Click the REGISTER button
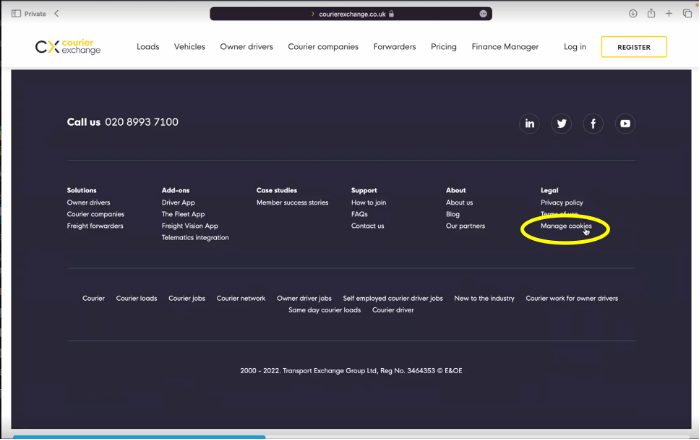This screenshot has height=440, width=700. pos(634,47)
